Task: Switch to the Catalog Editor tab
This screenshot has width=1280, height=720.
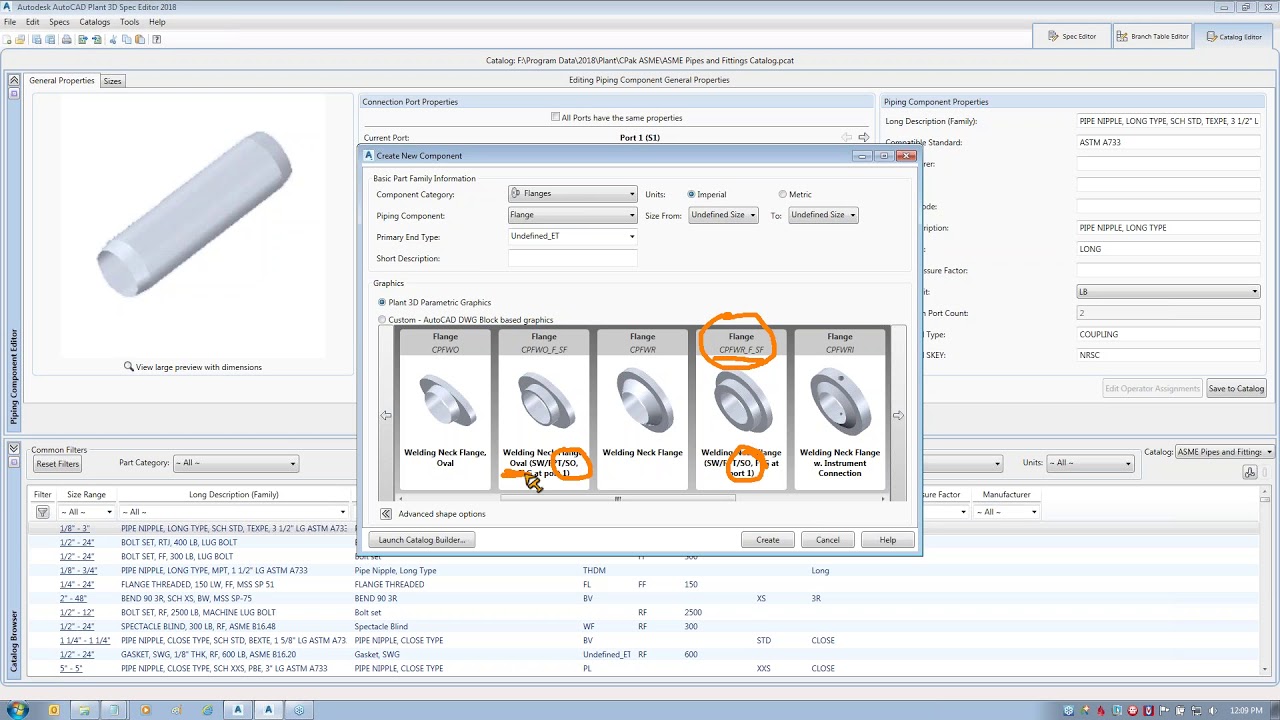Action: tap(1233, 36)
